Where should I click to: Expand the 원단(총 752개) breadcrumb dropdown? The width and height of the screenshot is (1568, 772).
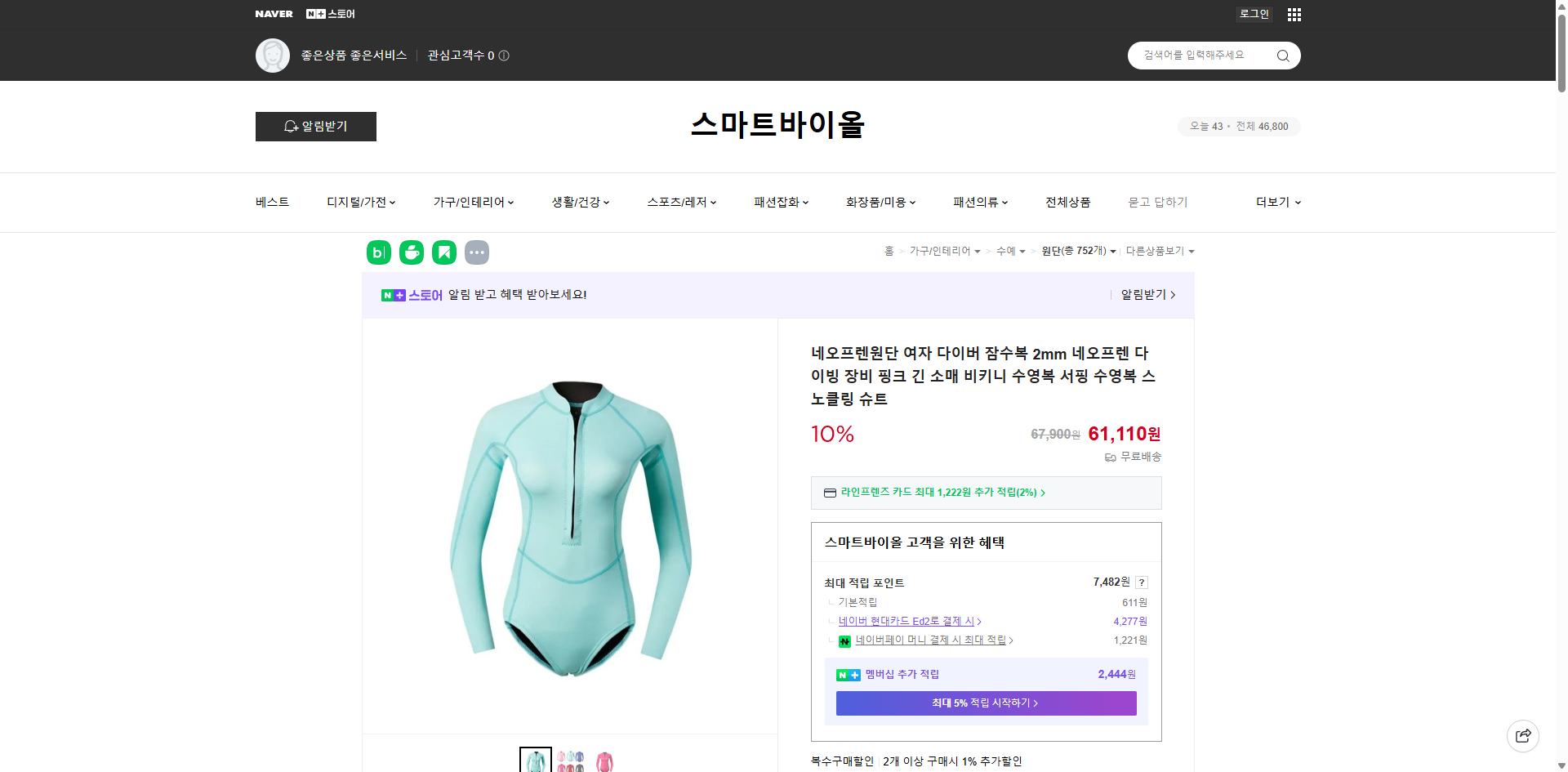pyautogui.click(x=1078, y=251)
